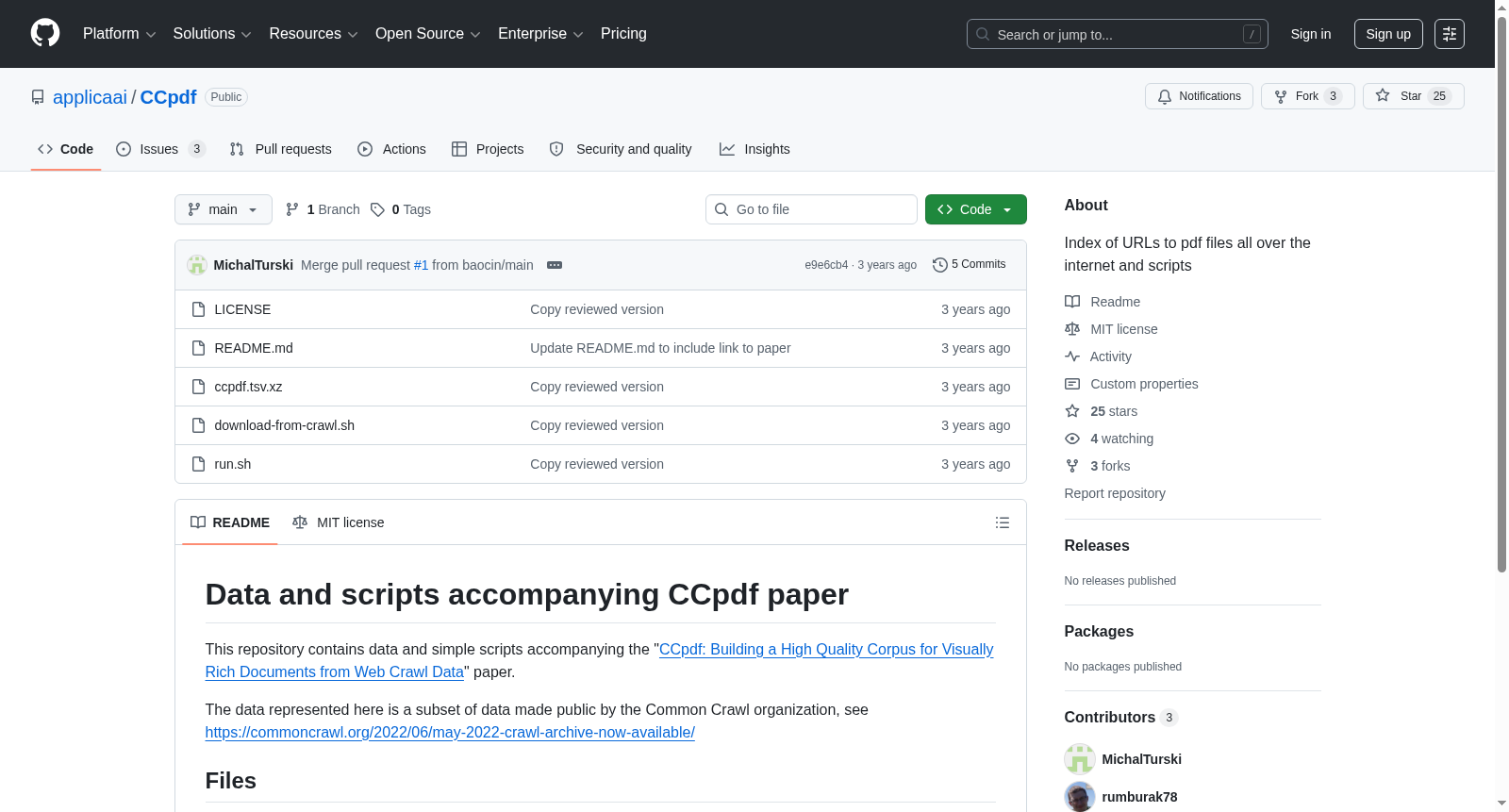1509x812 pixels.
Task: Click MichalTurski contributor avatar
Action: [1080, 759]
